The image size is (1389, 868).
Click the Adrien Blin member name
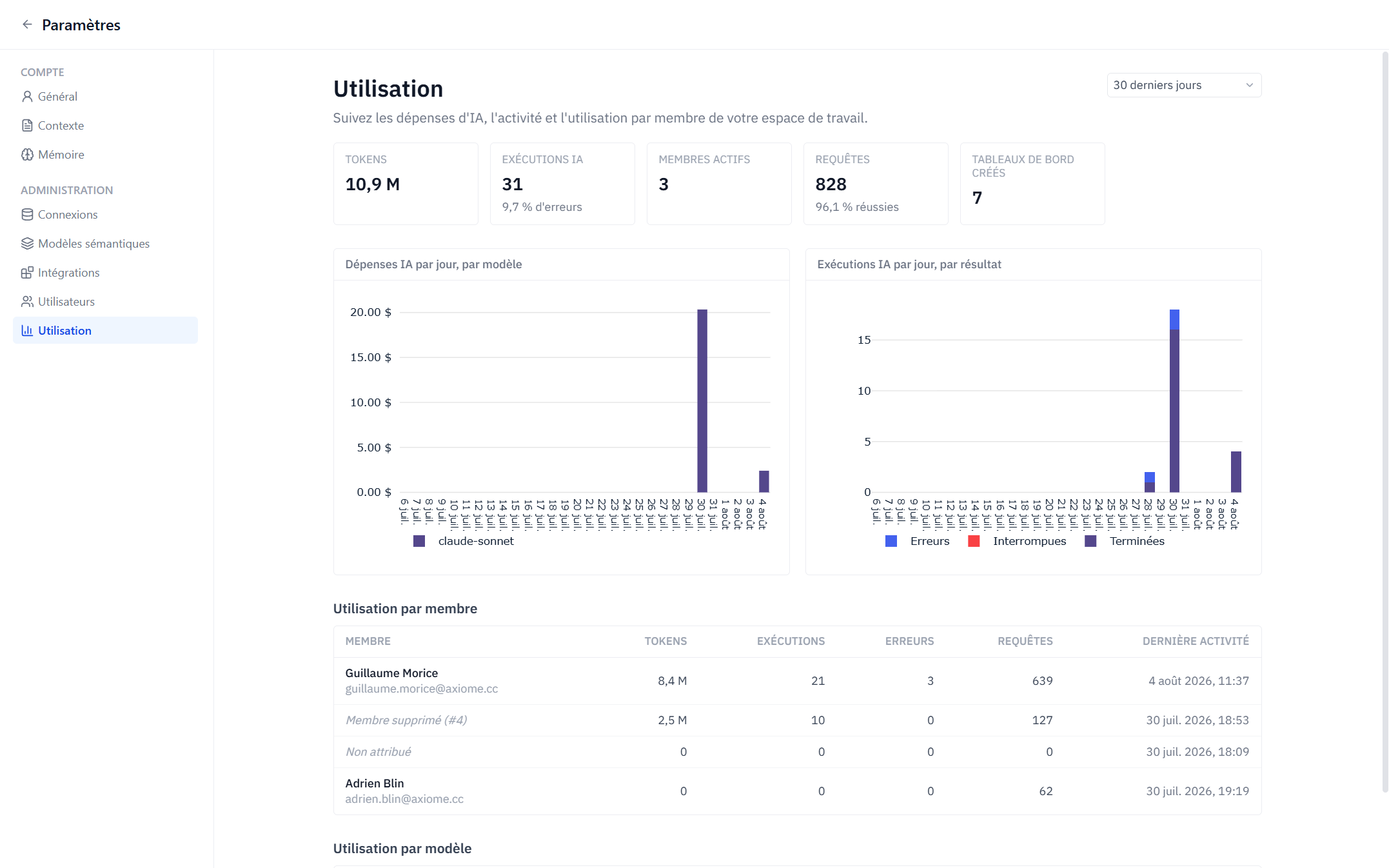point(375,784)
